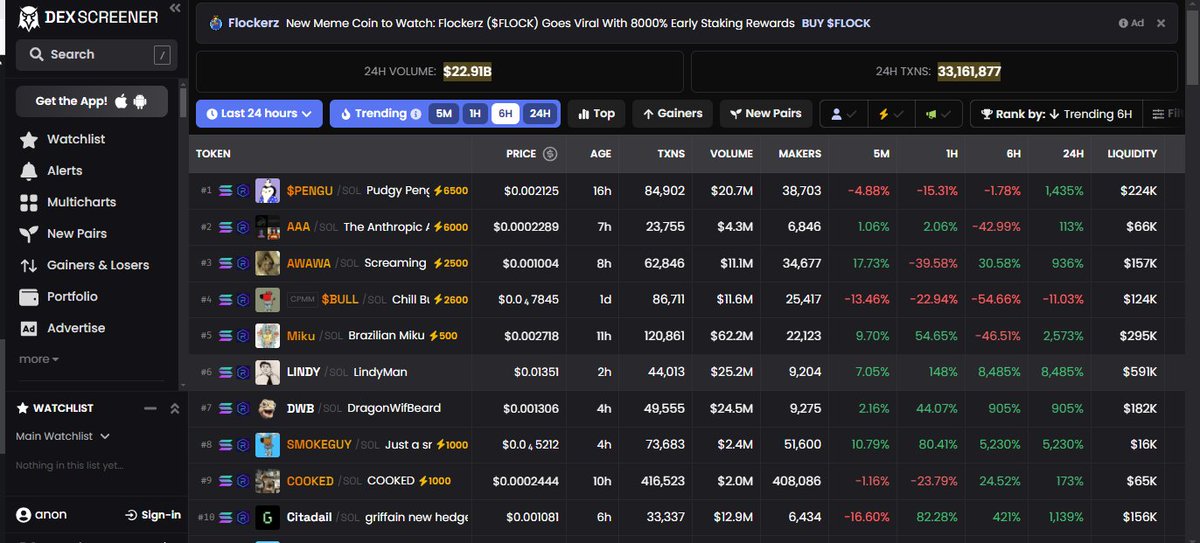Expand the sidebar more menu

pyautogui.click(x=39, y=359)
